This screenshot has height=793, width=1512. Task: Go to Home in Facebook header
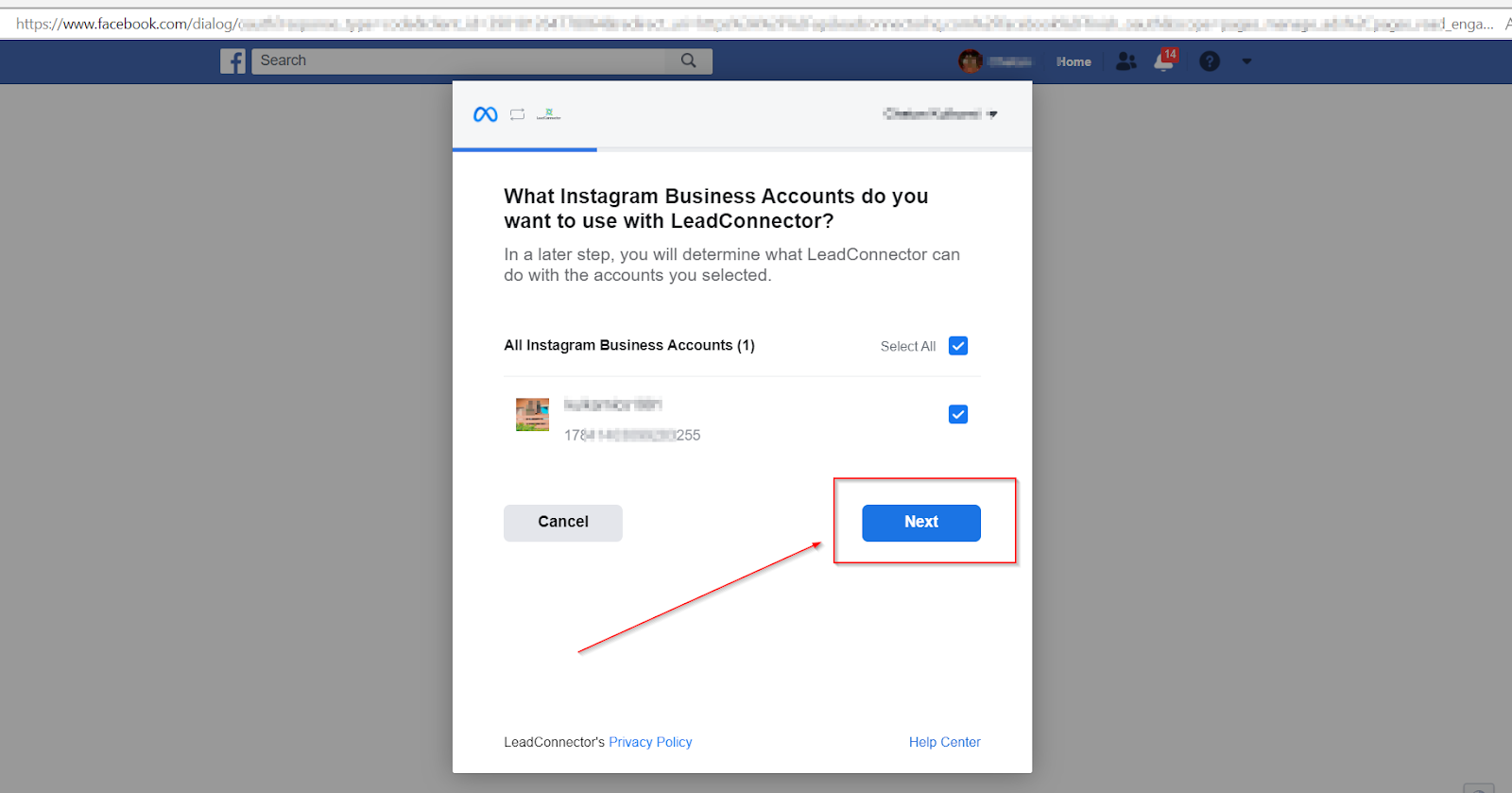[1074, 61]
